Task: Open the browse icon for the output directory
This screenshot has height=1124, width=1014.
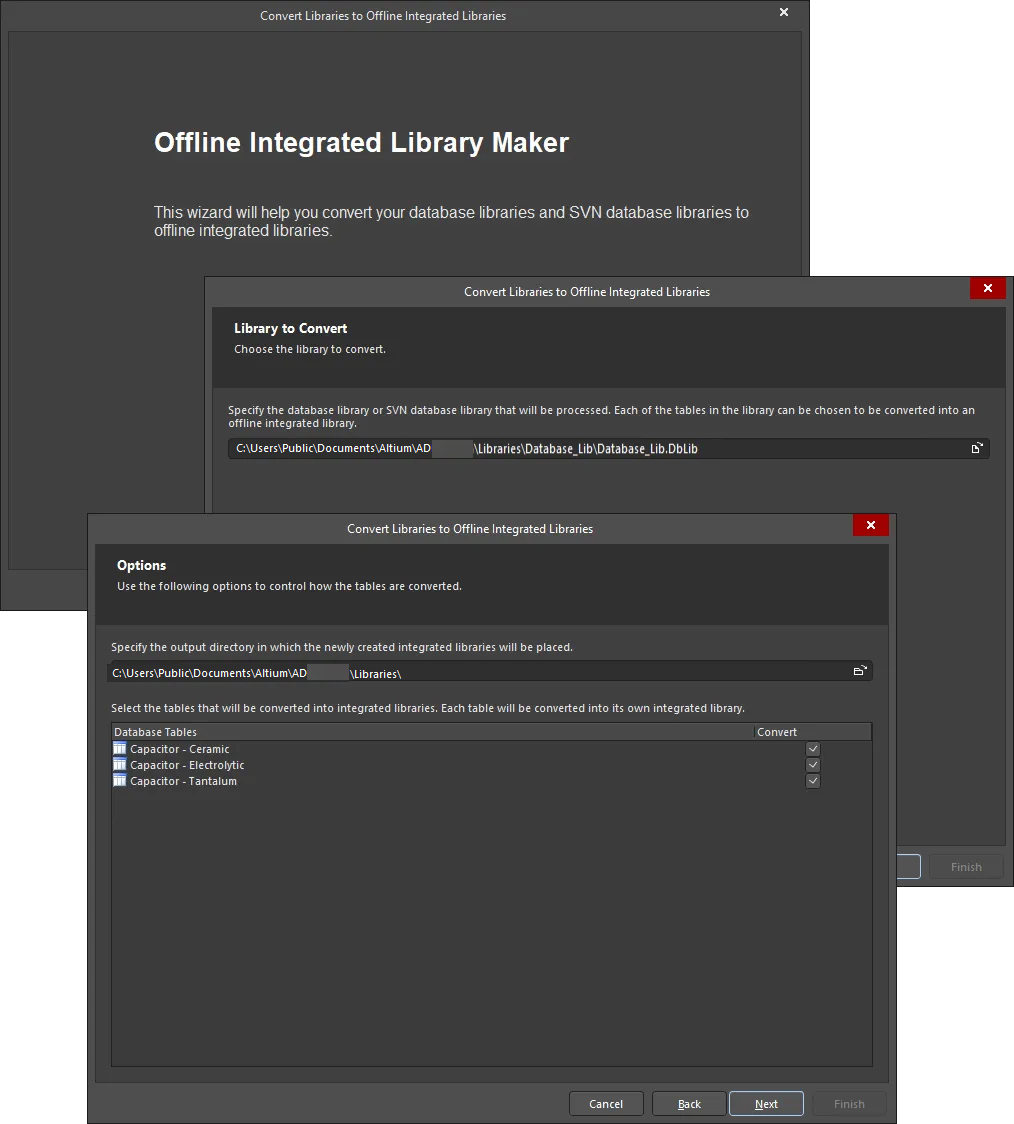Action: [860, 672]
